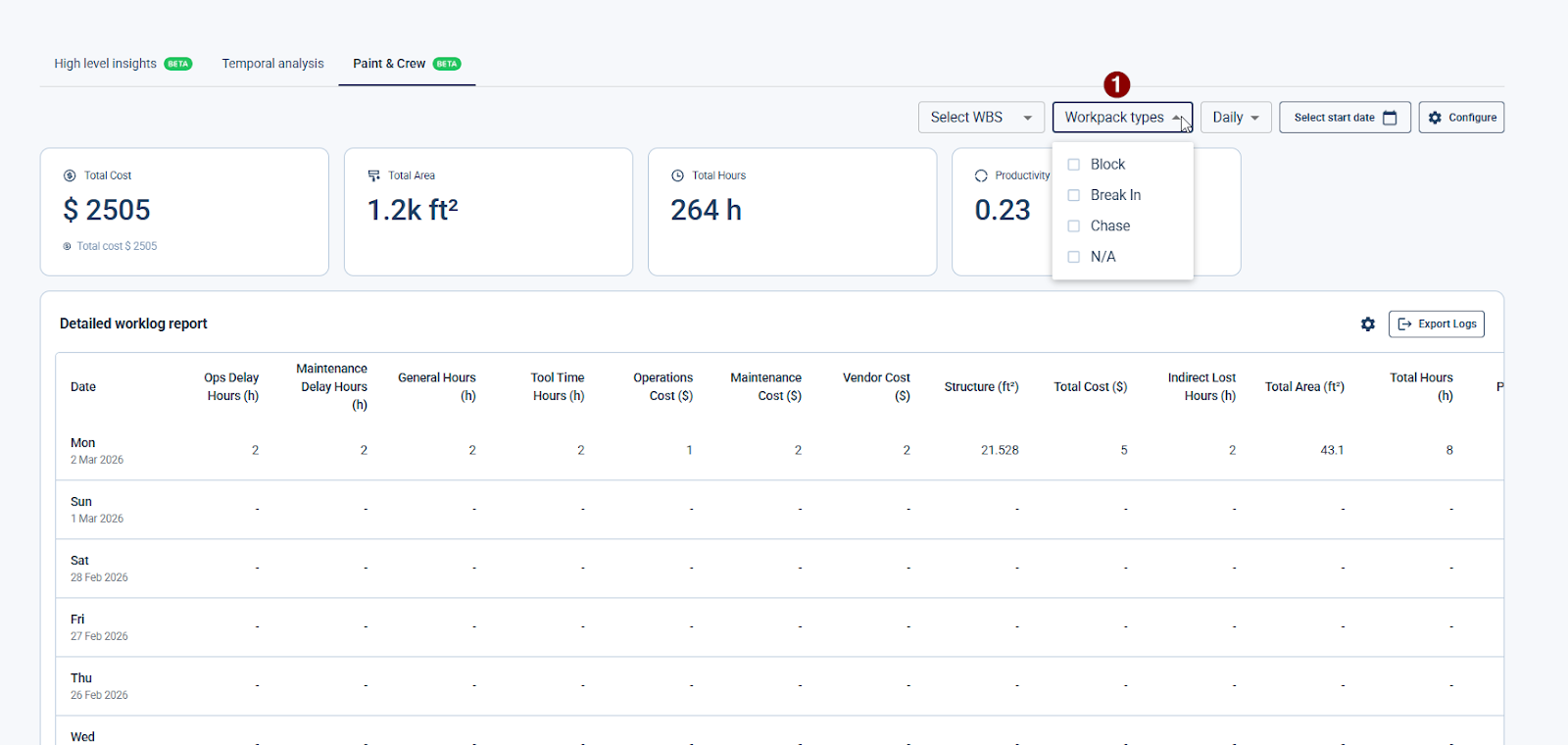Collapse the Workpack types dropdown
Viewport: 1568px width, 745px height.
point(1122,118)
